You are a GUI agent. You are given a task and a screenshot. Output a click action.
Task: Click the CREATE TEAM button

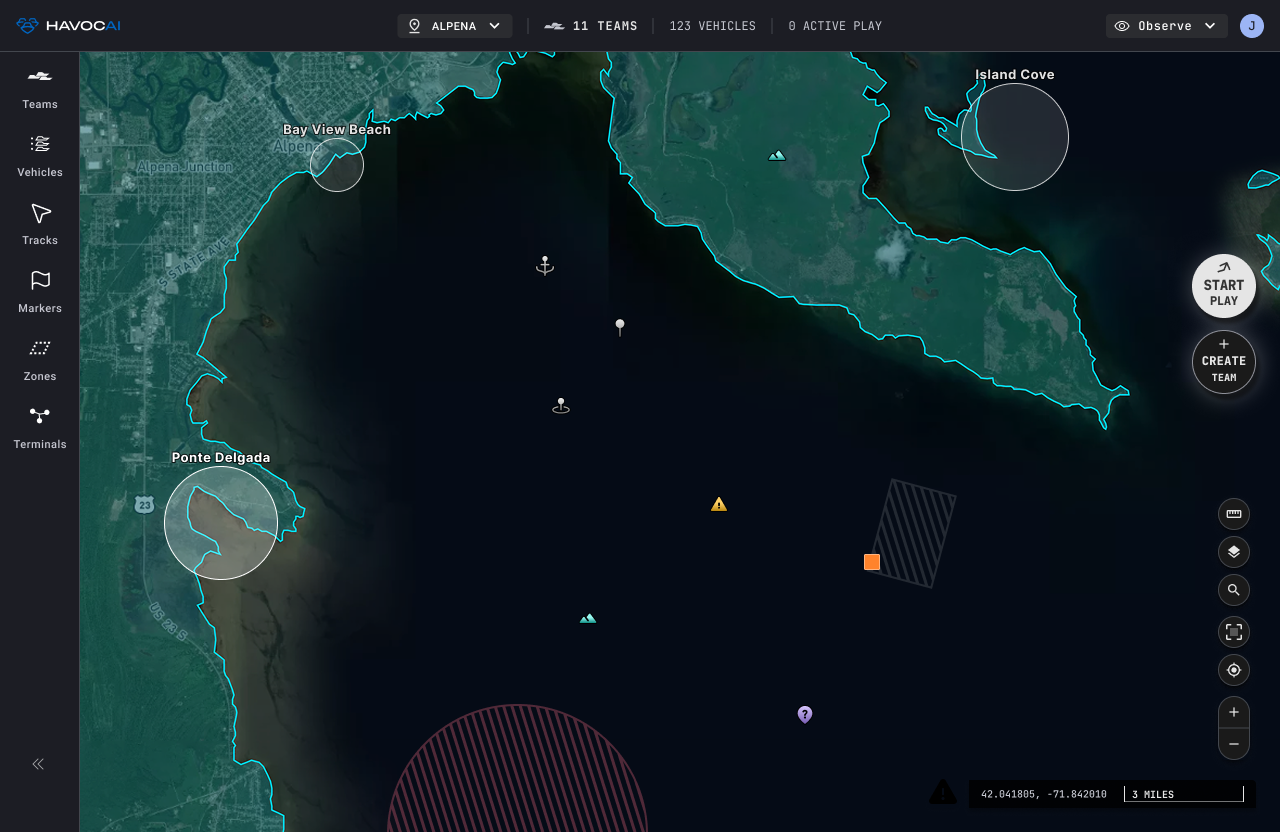click(1224, 362)
